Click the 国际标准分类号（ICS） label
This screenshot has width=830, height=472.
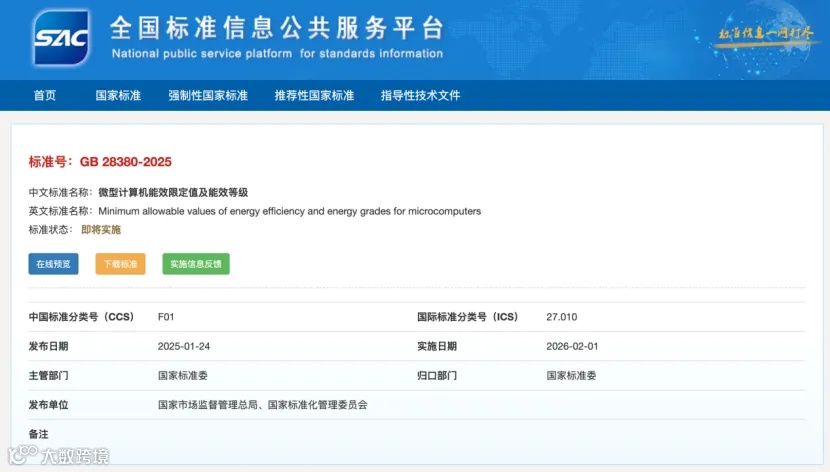pyautogui.click(x=467, y=317)
